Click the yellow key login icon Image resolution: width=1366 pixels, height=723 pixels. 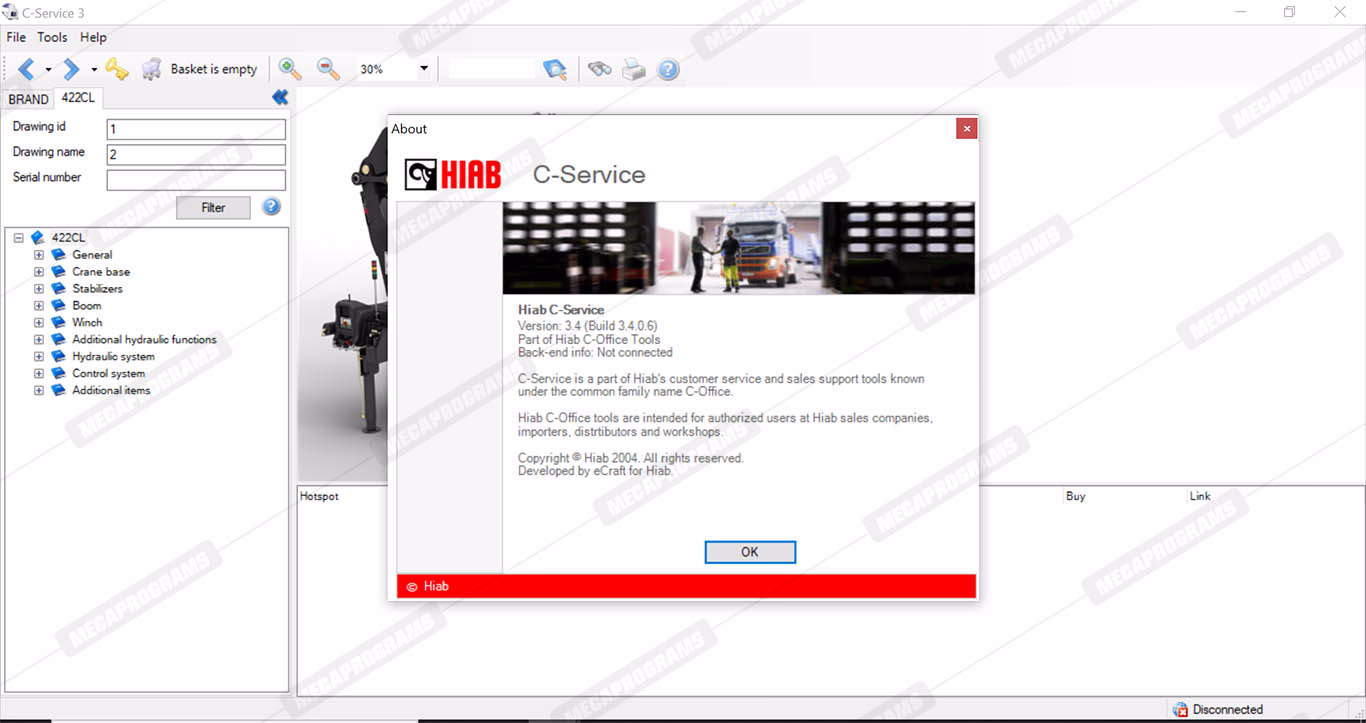(117, 69)
